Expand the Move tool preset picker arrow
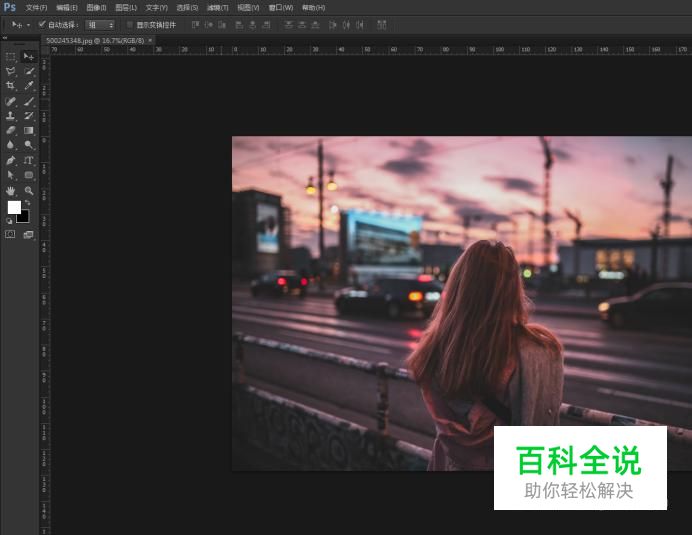This screenshot has height=535, width=692. pos(29,24)
